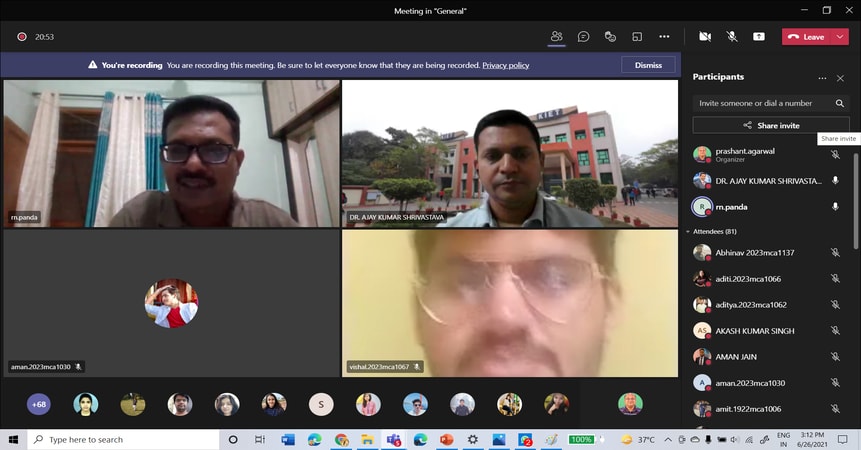Close the Participants panel
The image size is (861, 450).
tap(840, 78)
